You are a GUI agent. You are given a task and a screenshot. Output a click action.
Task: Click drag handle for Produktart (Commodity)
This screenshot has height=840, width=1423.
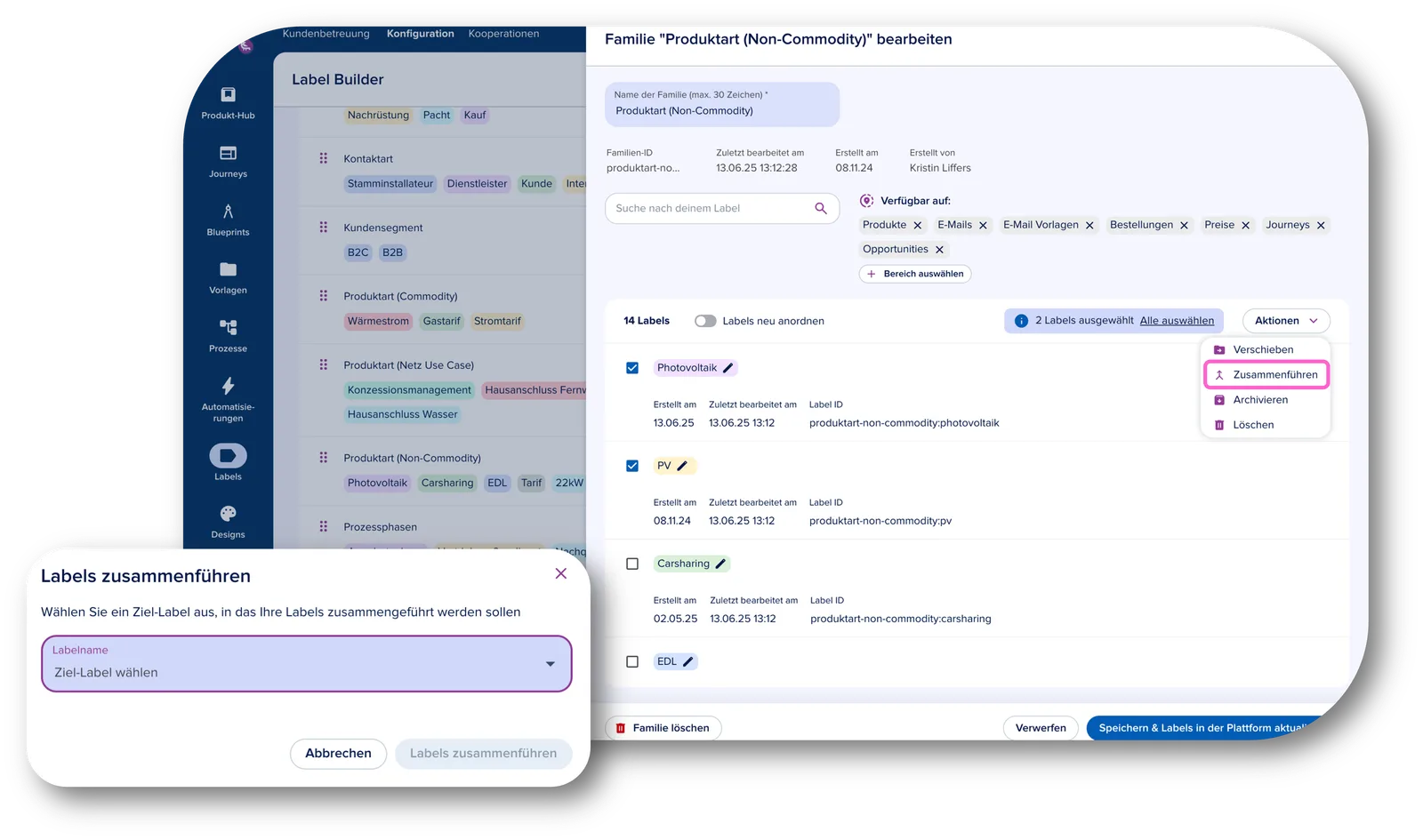click(x=324, y=296)
